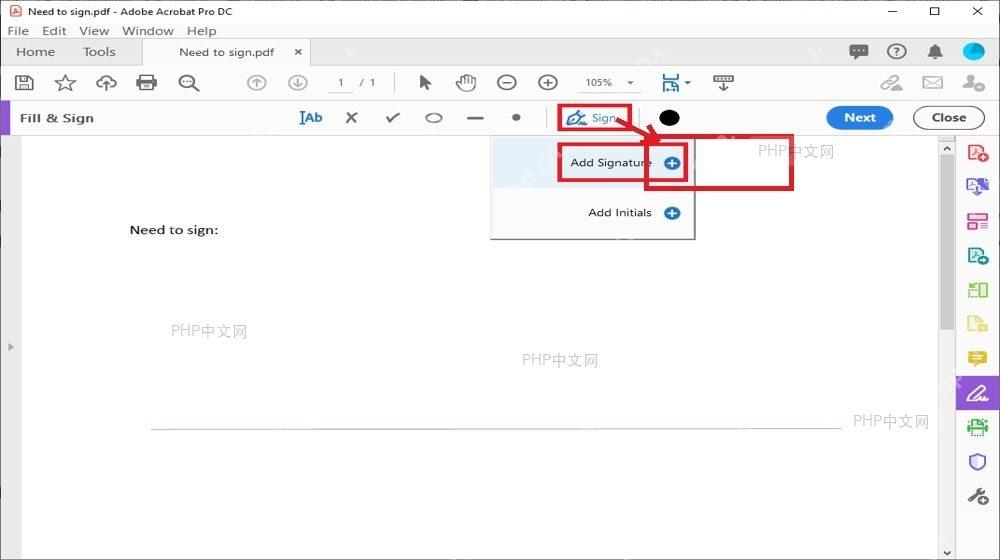The height and width of the screenshot is (560, 1000).
Task: Go to next page with the down arrow icon
Action: (297, 83)
